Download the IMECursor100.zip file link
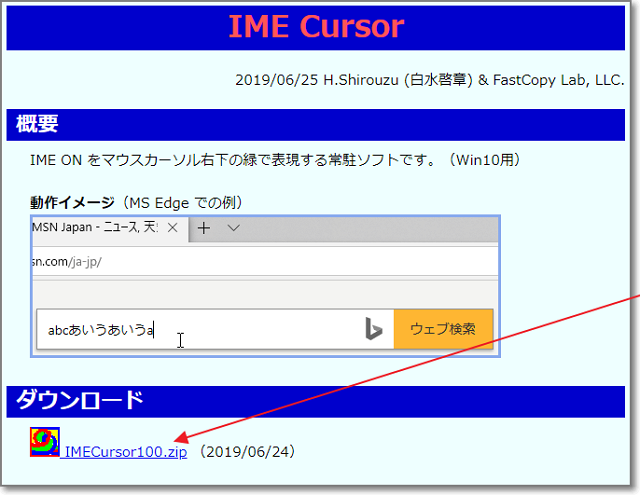 [124, 452]
